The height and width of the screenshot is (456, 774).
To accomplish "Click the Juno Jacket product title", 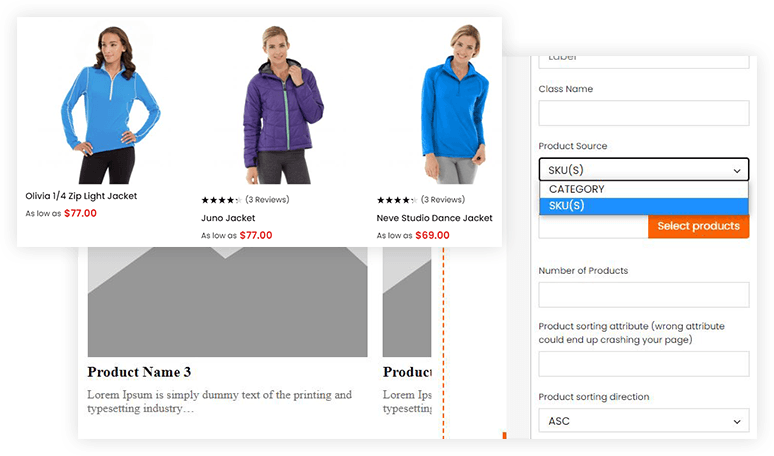I will (x=228, y=218).
